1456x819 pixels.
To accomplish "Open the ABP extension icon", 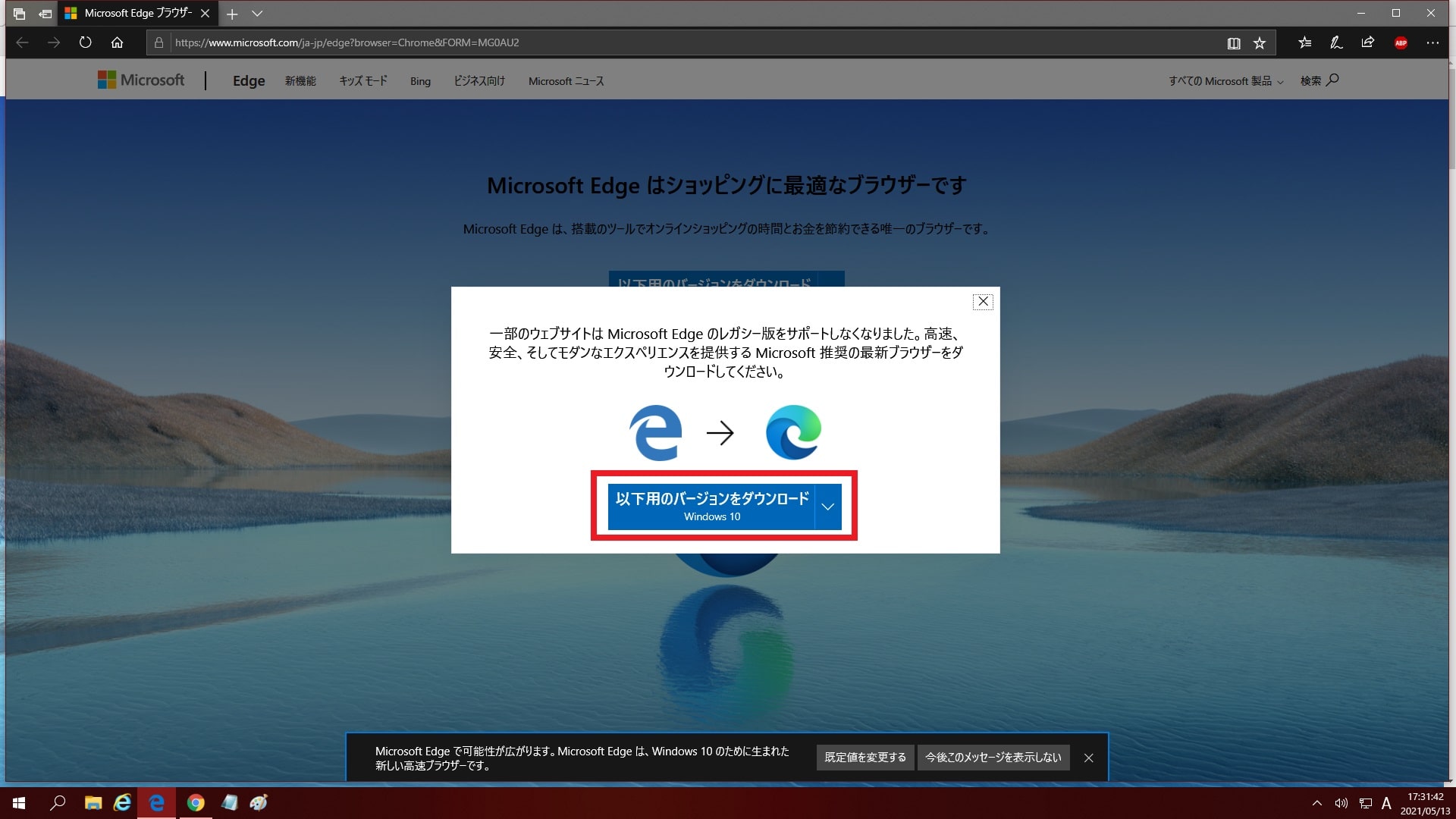I will click(x=1401, y=42).
